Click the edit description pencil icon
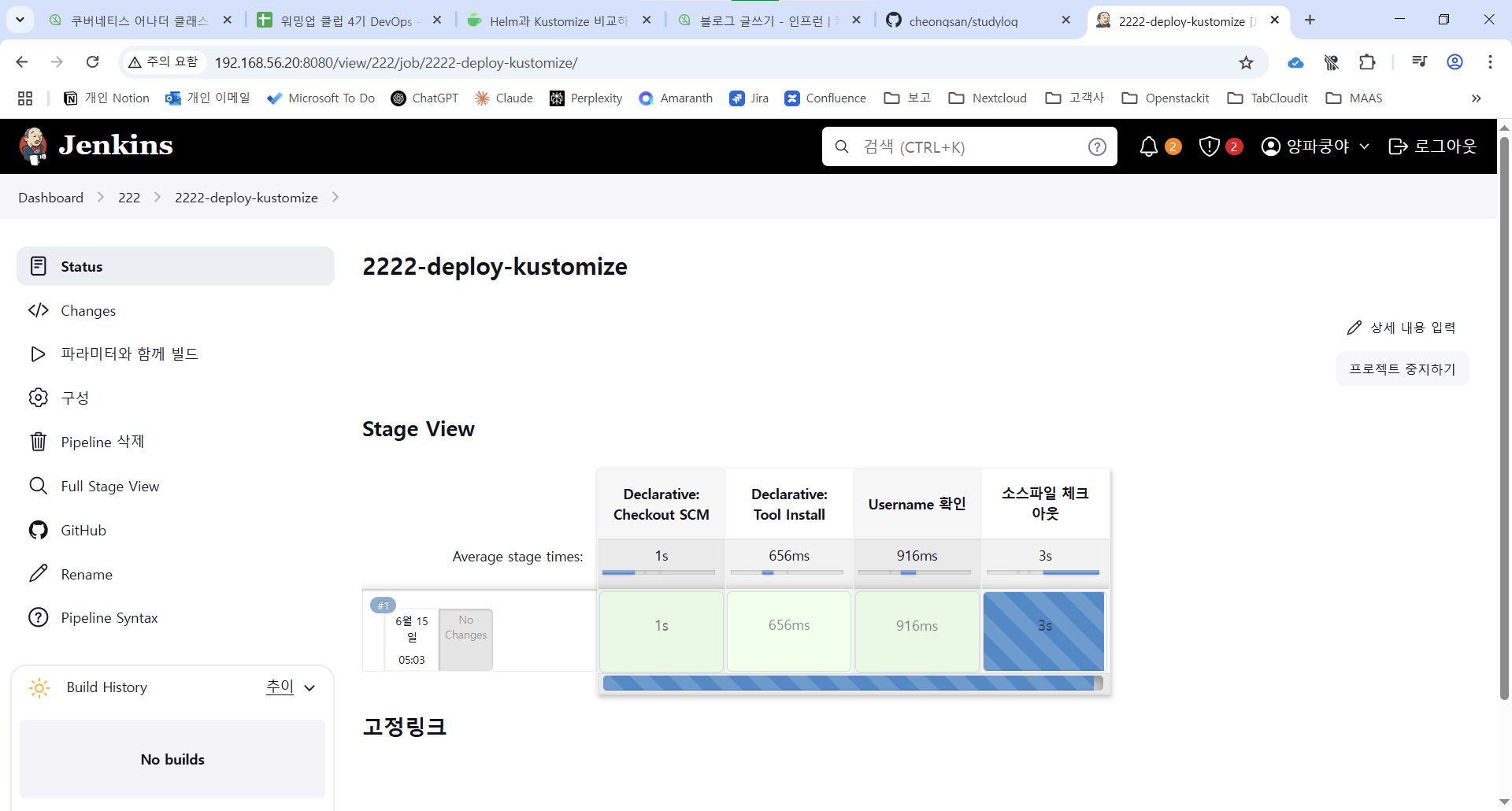This screenshot has width=1512, height=811. tap(1354, 328)
